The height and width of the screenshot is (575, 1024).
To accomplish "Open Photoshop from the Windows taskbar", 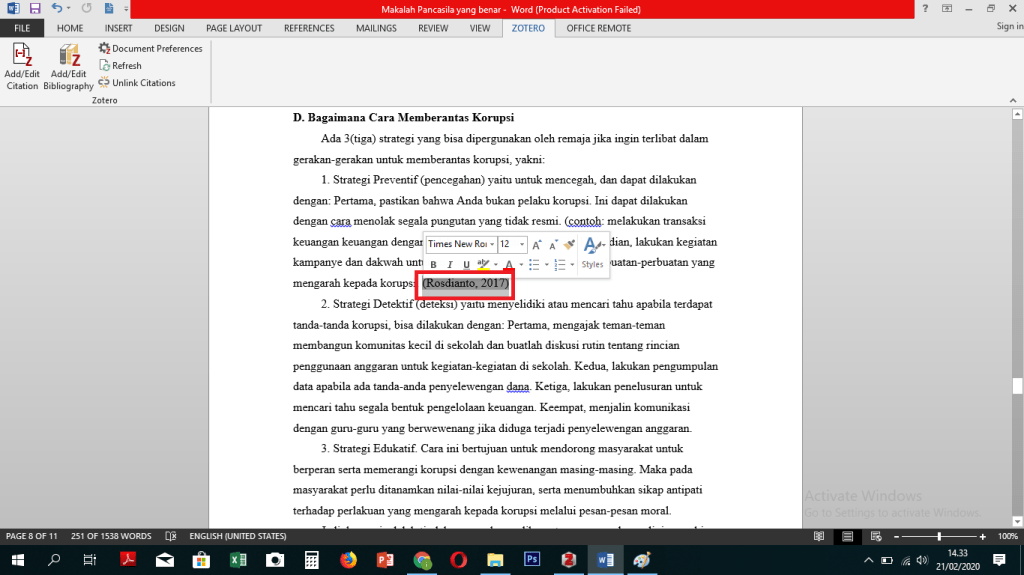I will pos(532,560).
